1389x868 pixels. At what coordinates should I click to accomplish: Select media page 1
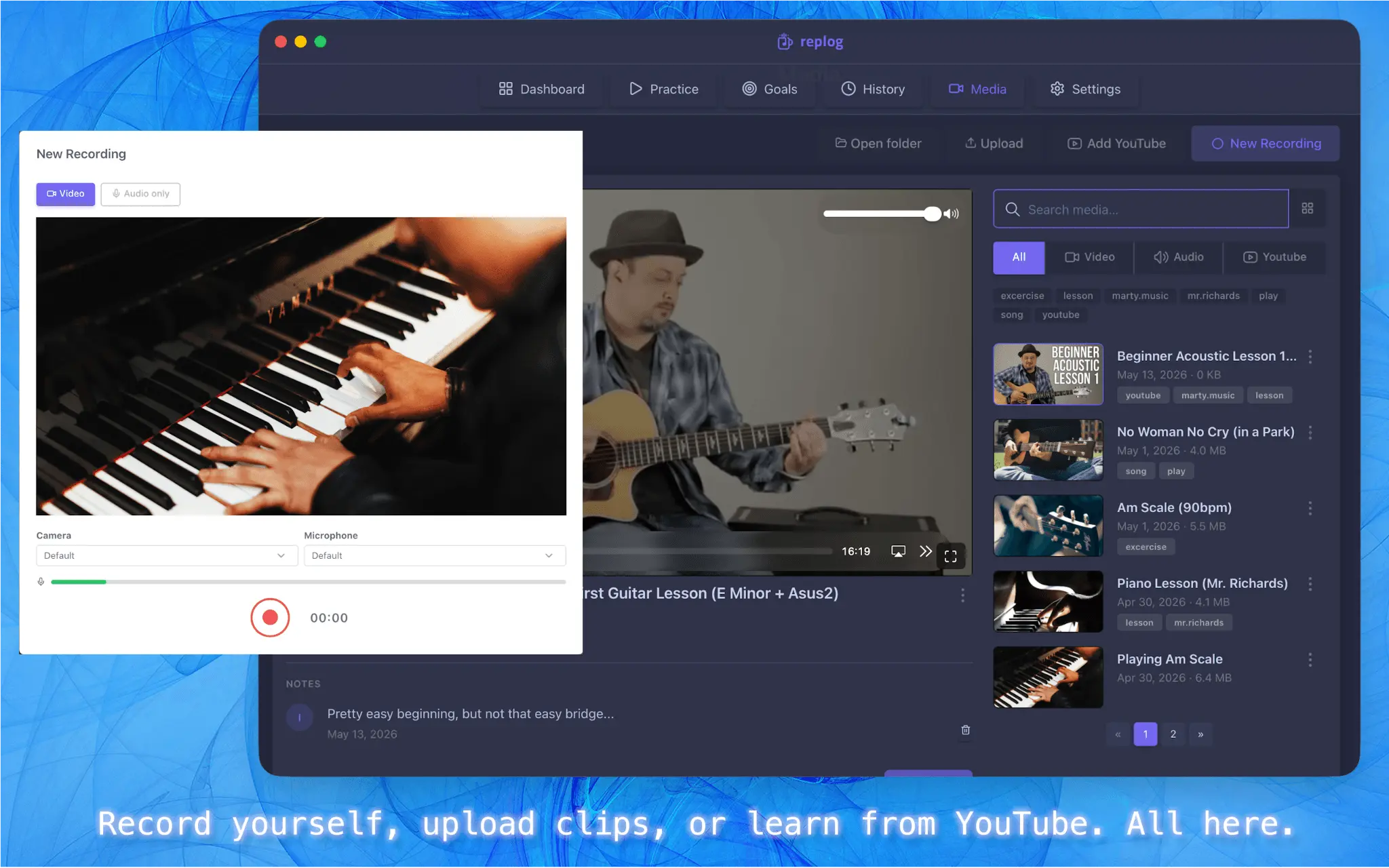tap(1146, 734)
